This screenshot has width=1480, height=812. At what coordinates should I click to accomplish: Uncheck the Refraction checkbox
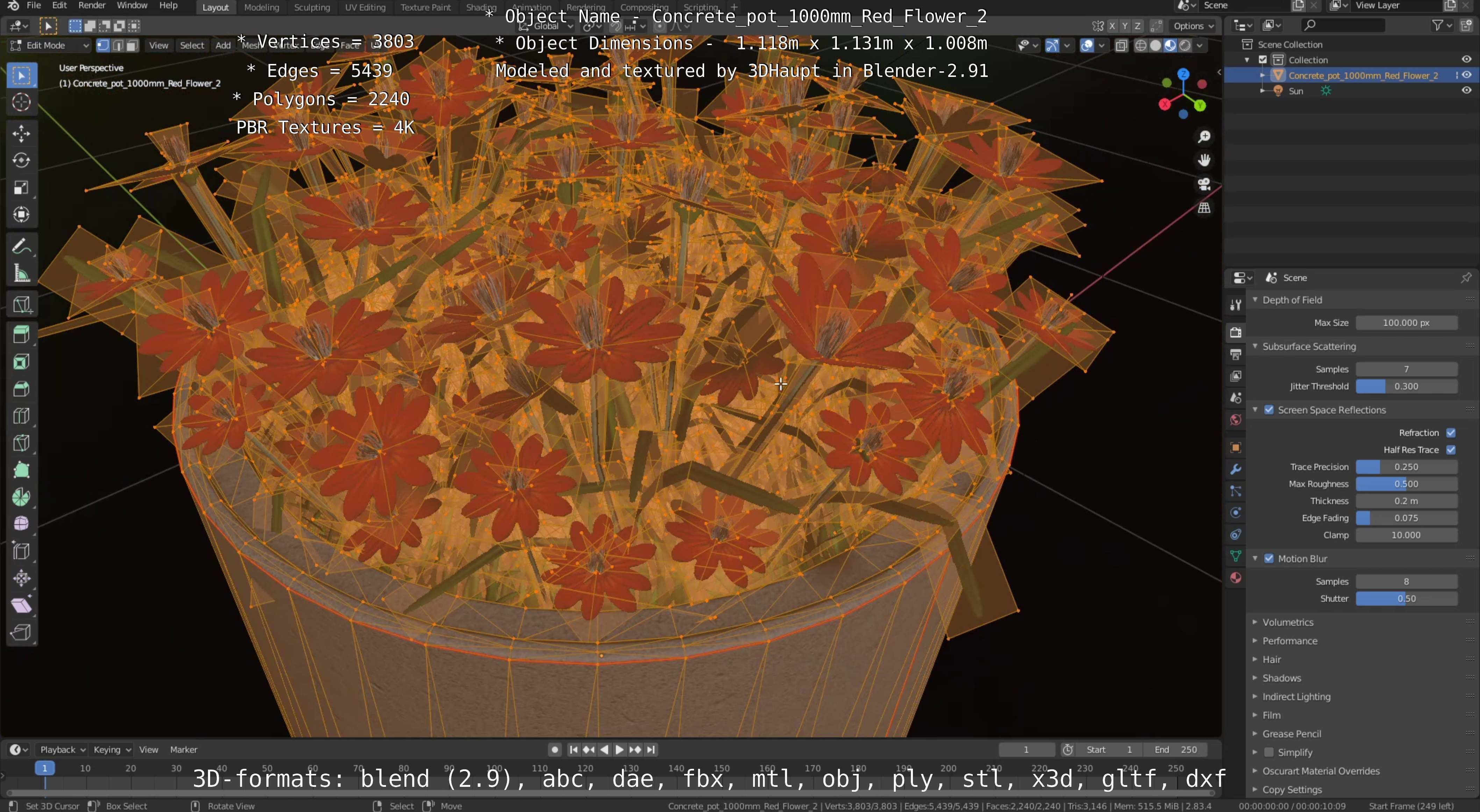point(1451,433)
